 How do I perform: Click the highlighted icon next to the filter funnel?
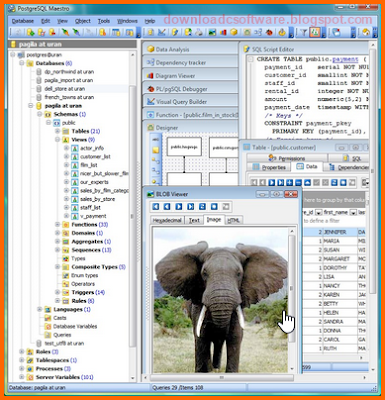[315, 32]
